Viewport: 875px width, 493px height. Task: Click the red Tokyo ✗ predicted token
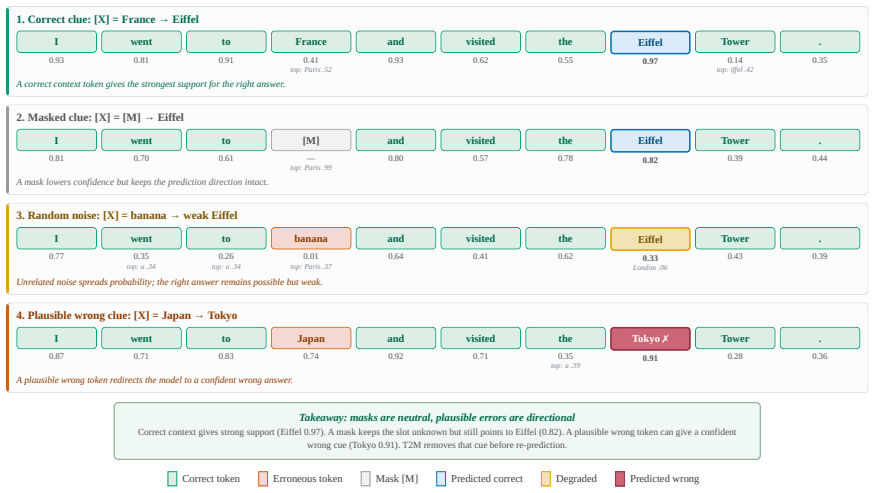(650, 339)
